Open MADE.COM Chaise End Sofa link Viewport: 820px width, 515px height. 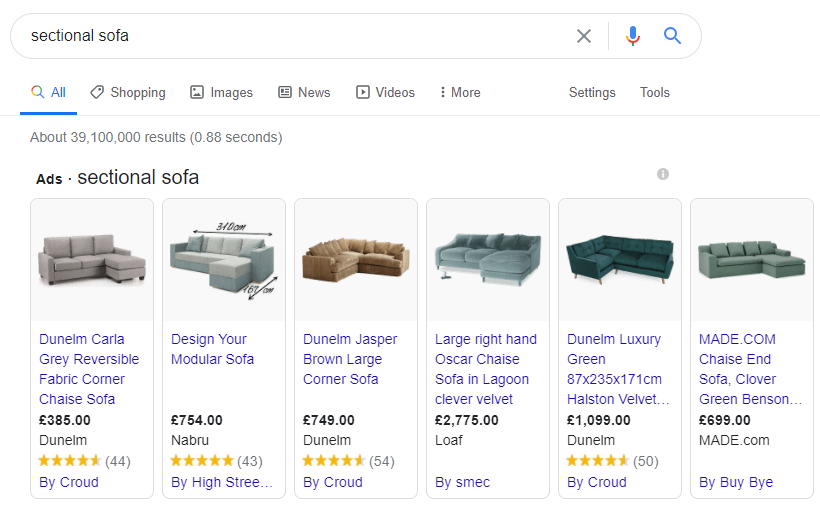pos(750,369)
